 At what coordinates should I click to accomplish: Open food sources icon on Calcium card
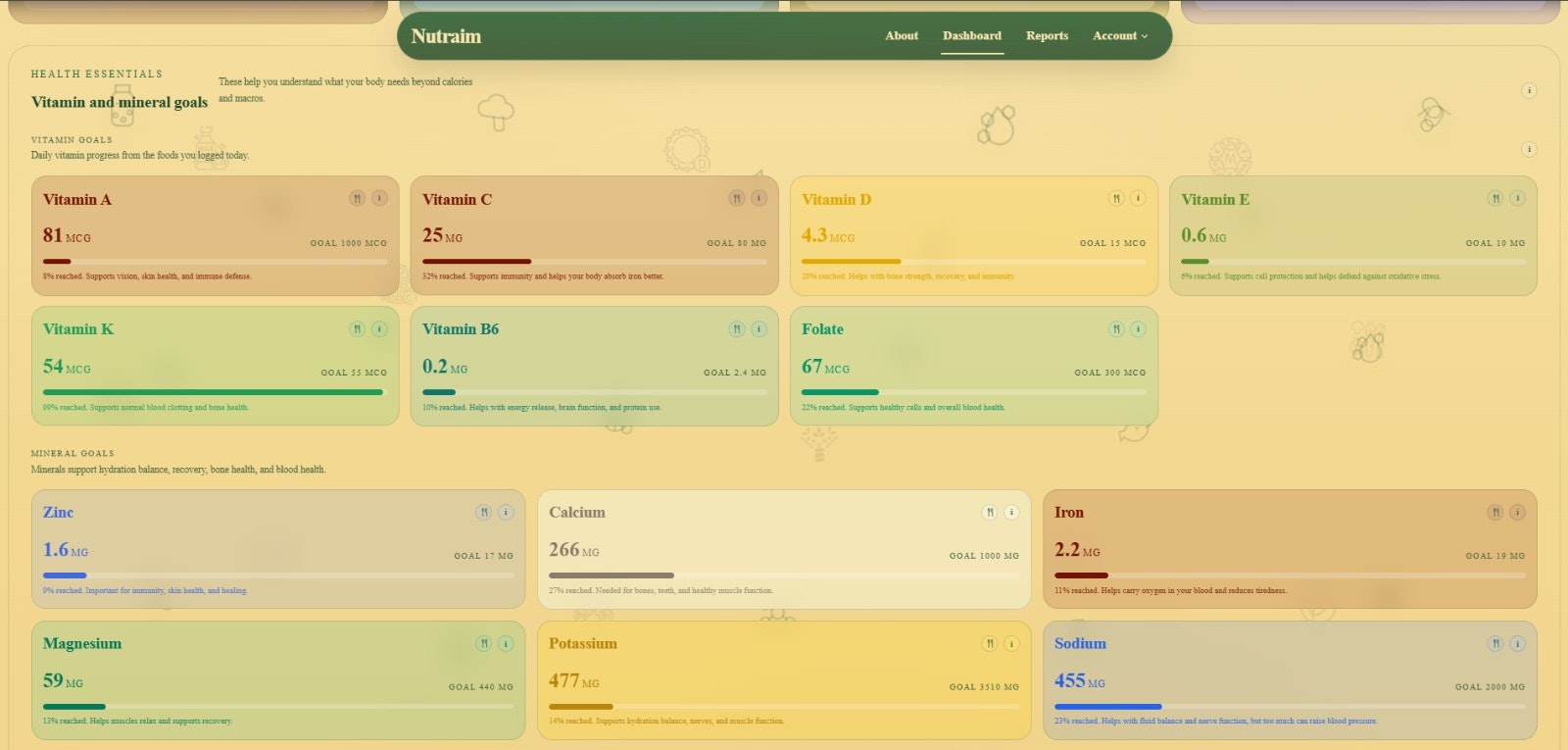pos(990,512)
